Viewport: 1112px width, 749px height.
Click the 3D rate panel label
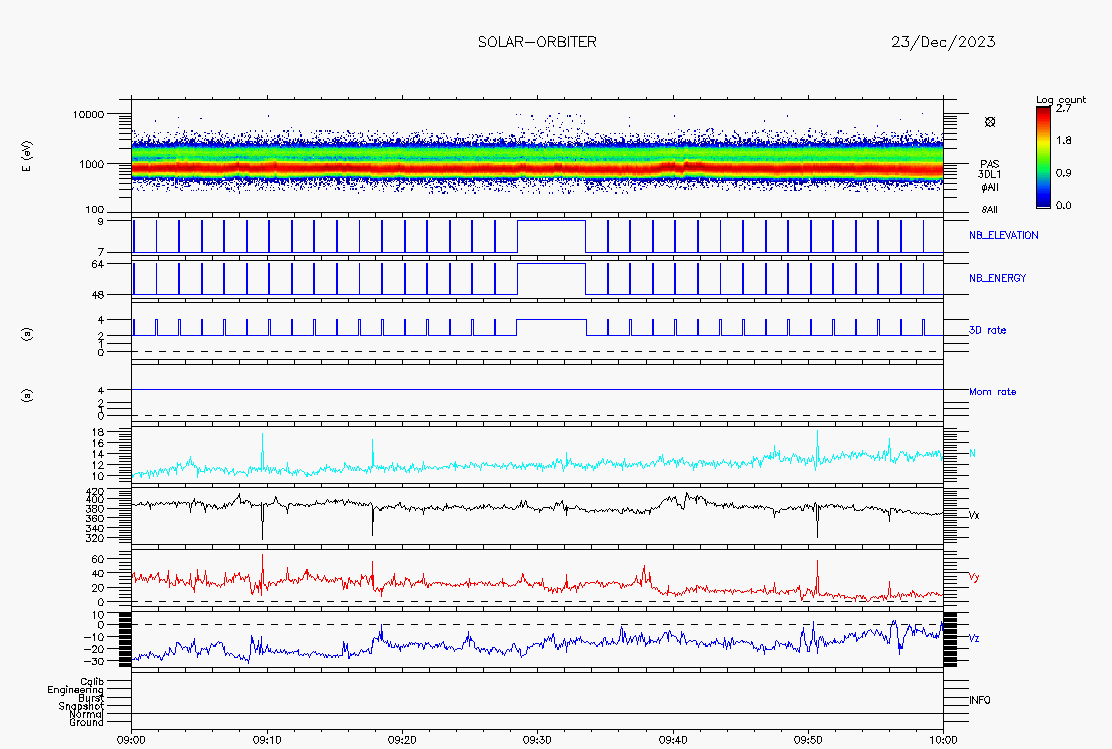[987, 330]
